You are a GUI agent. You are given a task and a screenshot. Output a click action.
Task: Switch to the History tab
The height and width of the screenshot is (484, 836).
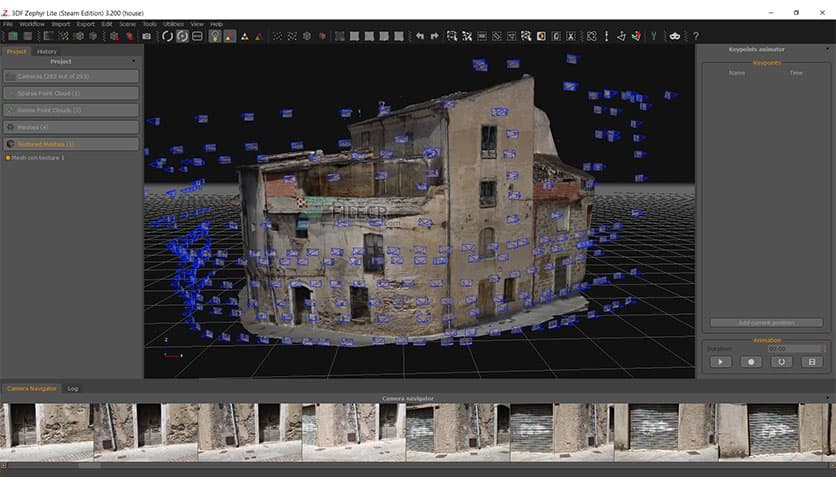pyautogui.click(x=47, y=51)
